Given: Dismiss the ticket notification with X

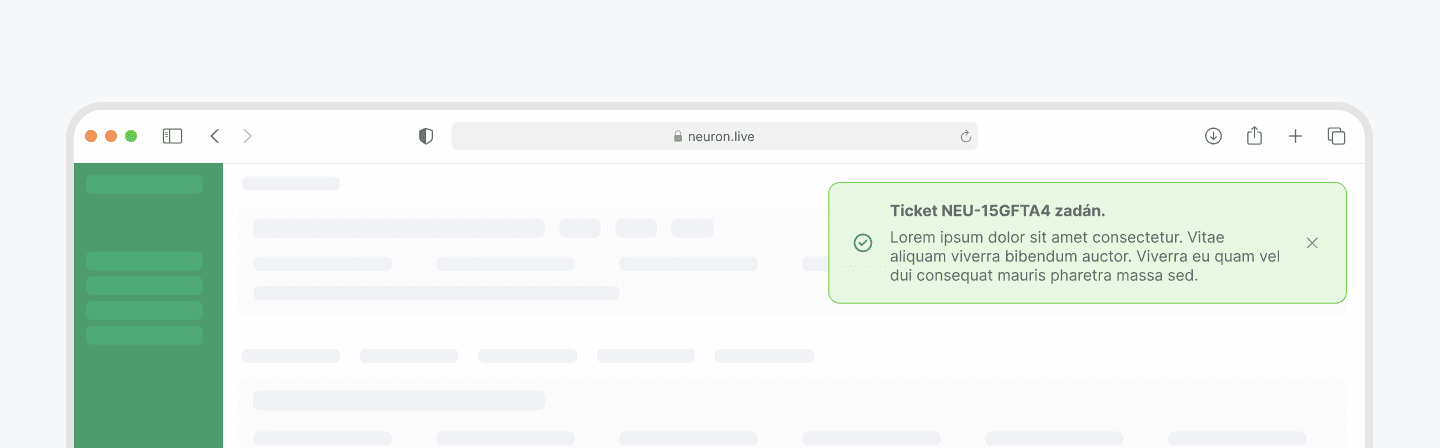Looking at the screenshot, I should point(1312,243).
